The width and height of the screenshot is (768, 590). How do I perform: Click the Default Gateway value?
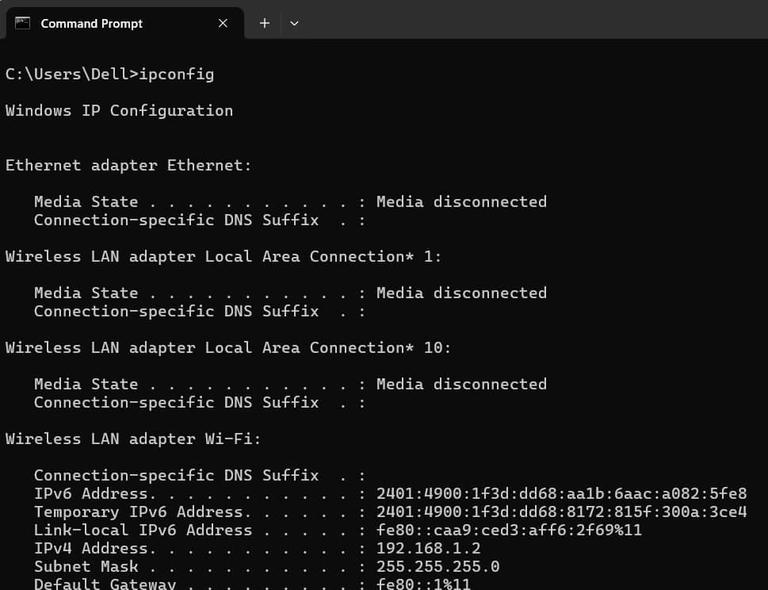(423, 583)
